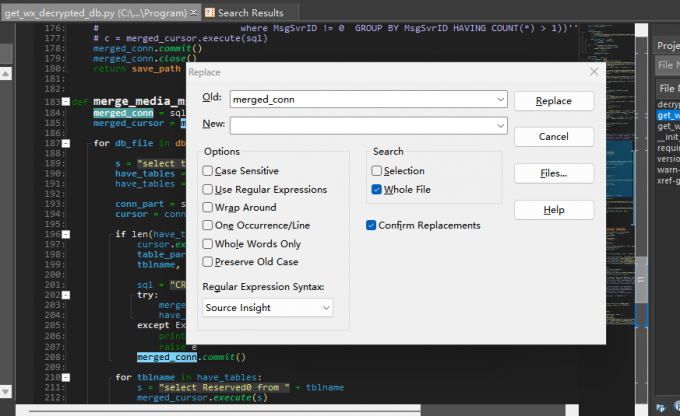
Task: Click the code overview minimap
Action: 607,174
